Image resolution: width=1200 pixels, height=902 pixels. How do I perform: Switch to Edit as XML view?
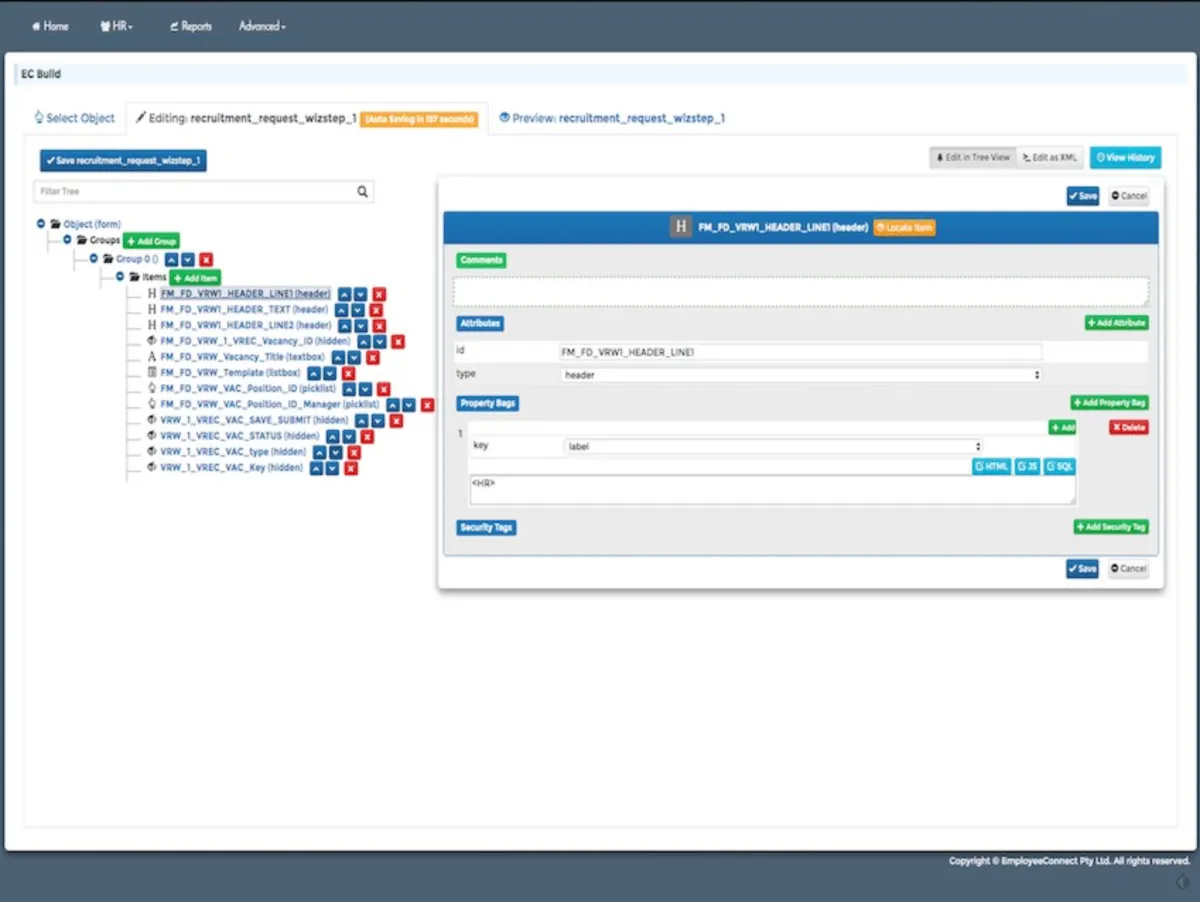1050,157
